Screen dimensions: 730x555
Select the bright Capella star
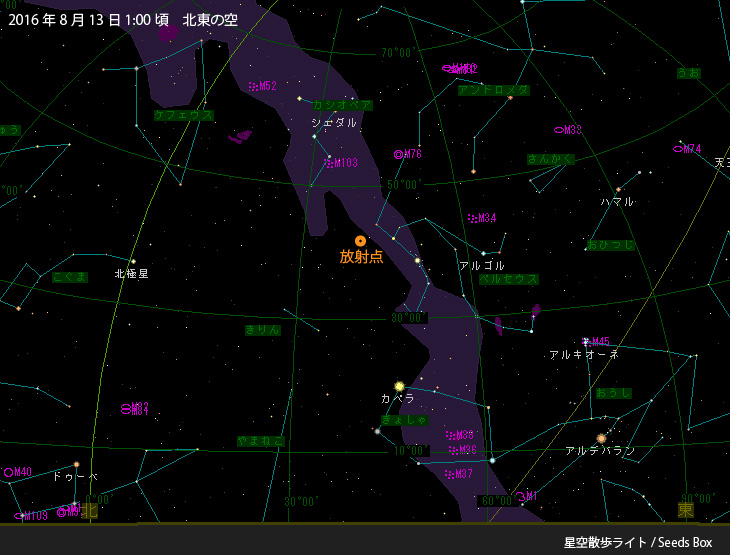(x=399, y=386)
